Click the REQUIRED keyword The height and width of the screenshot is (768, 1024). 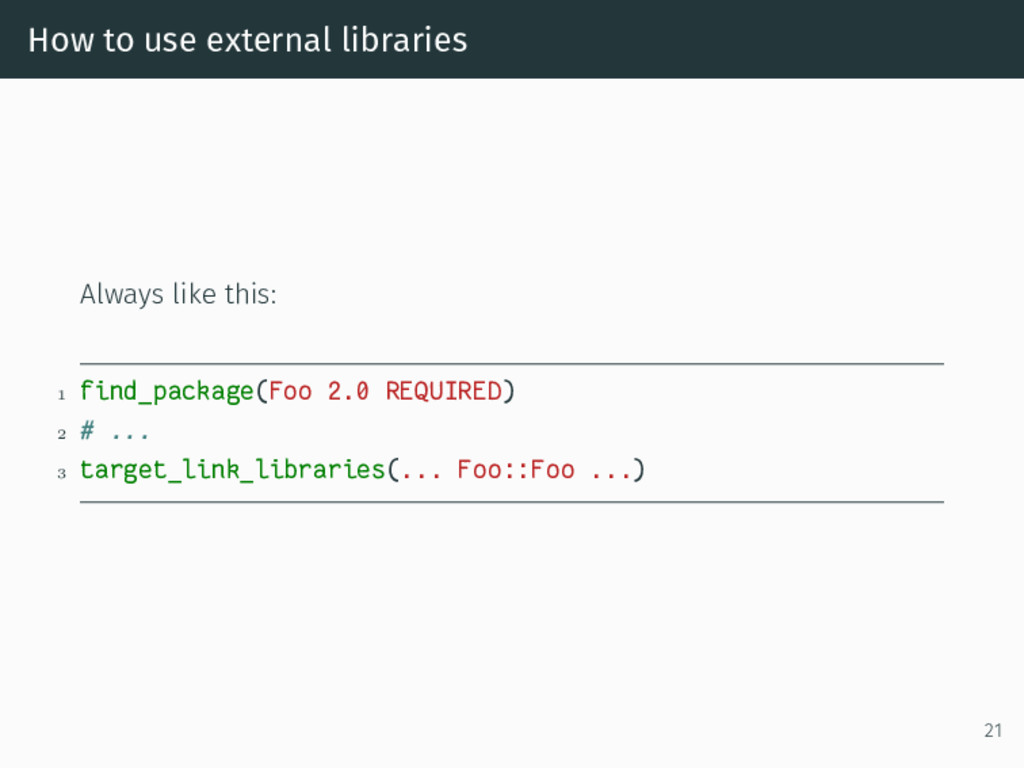[x=443, y=391]
